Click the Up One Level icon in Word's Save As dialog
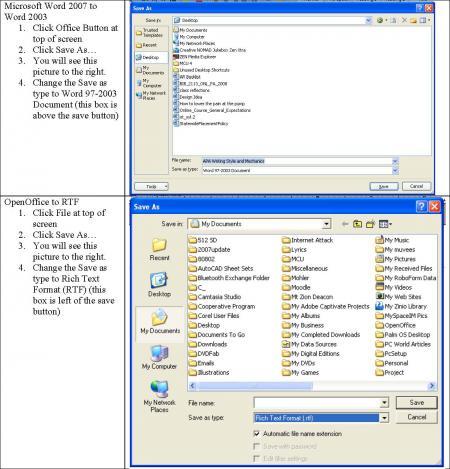 [393, 20]
